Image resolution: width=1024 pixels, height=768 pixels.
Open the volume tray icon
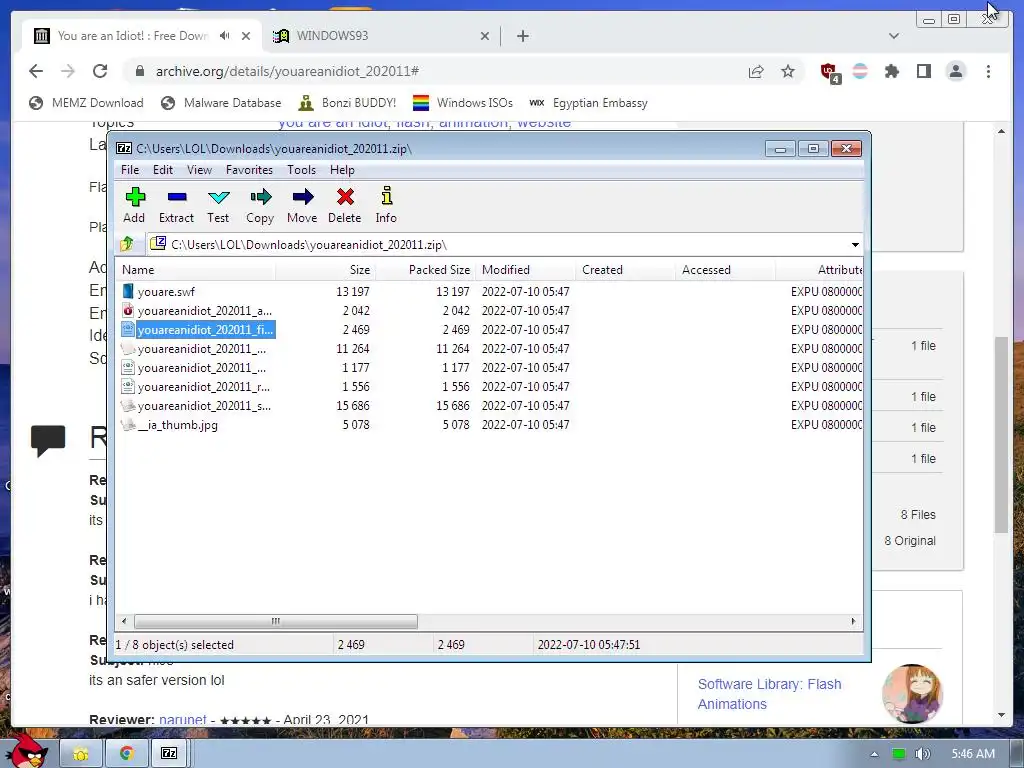click(921, 754)
